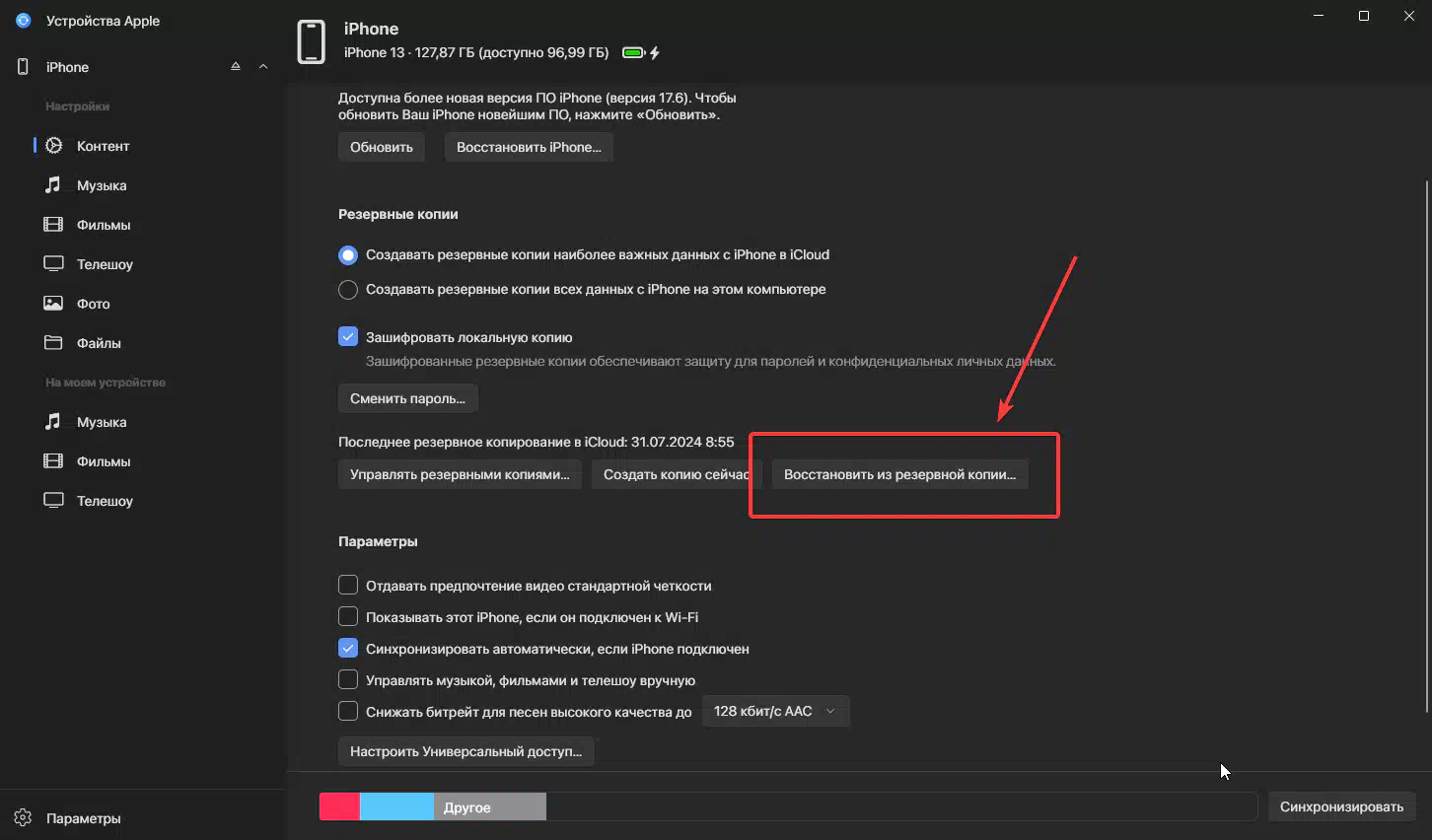1432x840 pixels.
Task: Click the update available notice text
Action: (537, 106)
